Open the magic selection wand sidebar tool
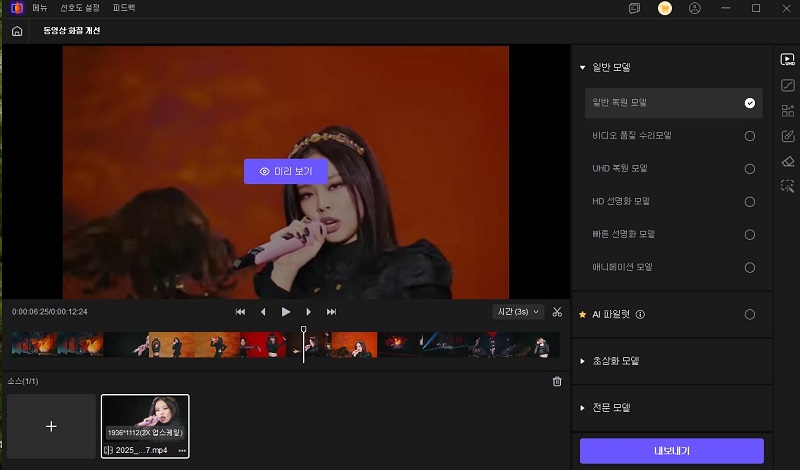 (787, 186)
